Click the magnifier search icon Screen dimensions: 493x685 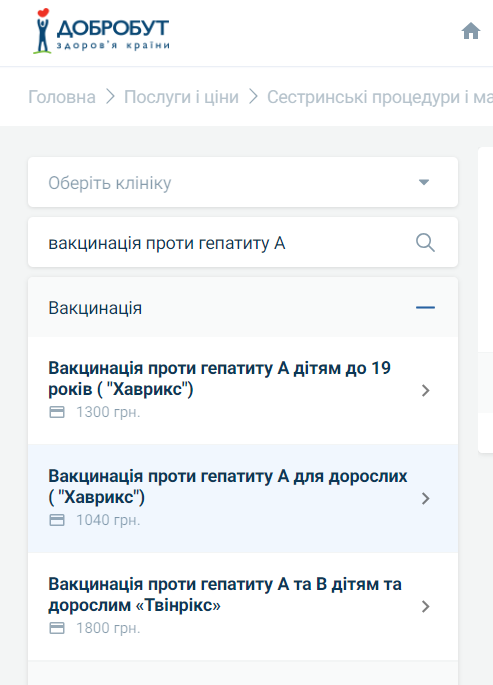pos(425,242)
